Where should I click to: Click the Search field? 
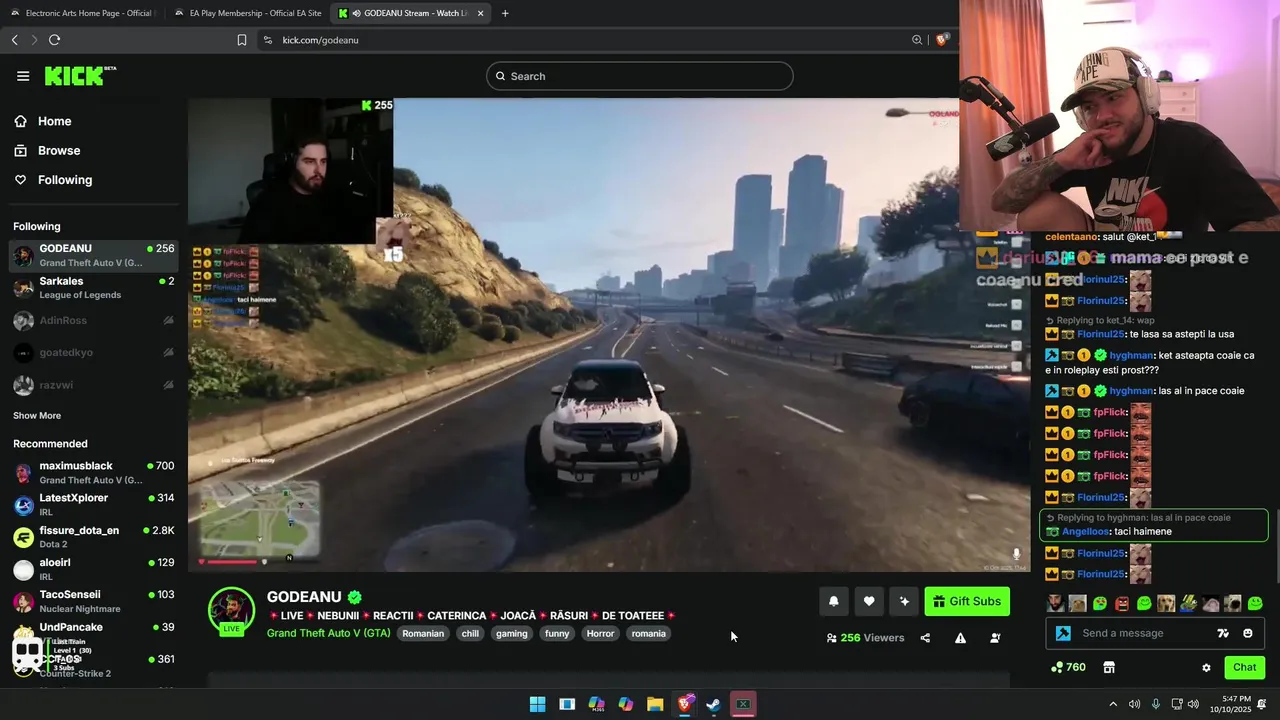tap(640, 76)
